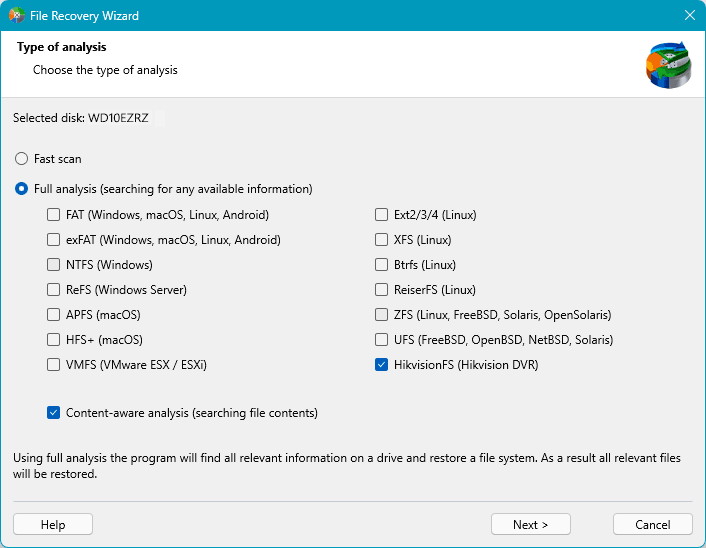Check the Ext2/3/4 (Linux) option
This screenshot has width=706, height=548.
click(381, 215)
